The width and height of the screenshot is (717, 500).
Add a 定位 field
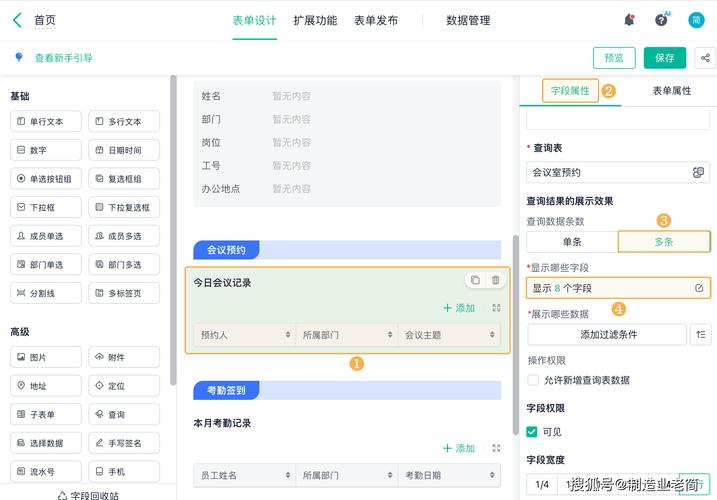tap(124, 386)
